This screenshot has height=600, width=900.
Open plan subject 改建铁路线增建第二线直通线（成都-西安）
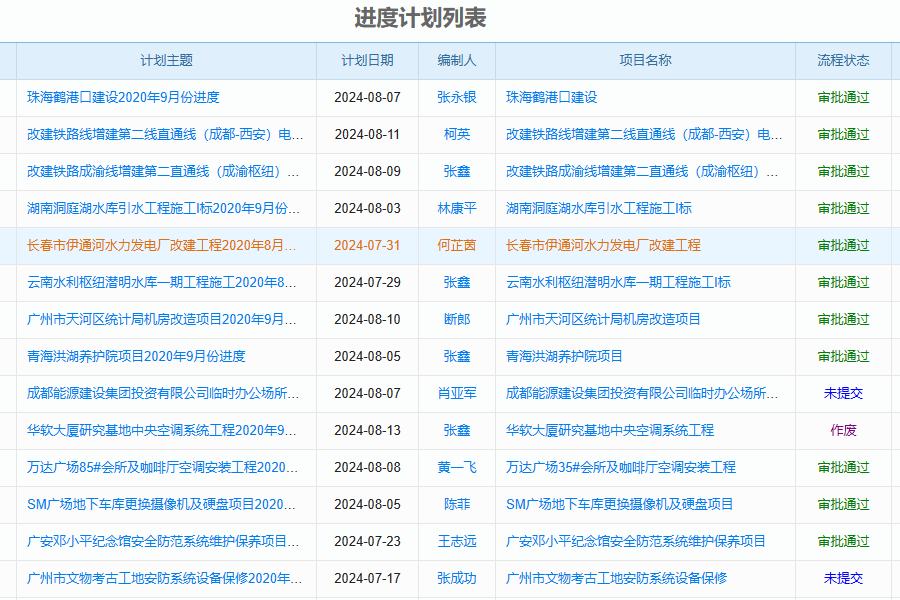[x=165, y=134]
